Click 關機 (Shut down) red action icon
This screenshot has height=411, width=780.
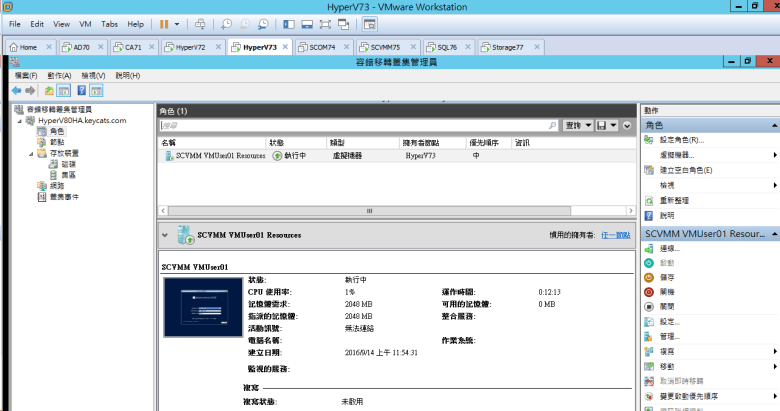(x=650, y=291)
